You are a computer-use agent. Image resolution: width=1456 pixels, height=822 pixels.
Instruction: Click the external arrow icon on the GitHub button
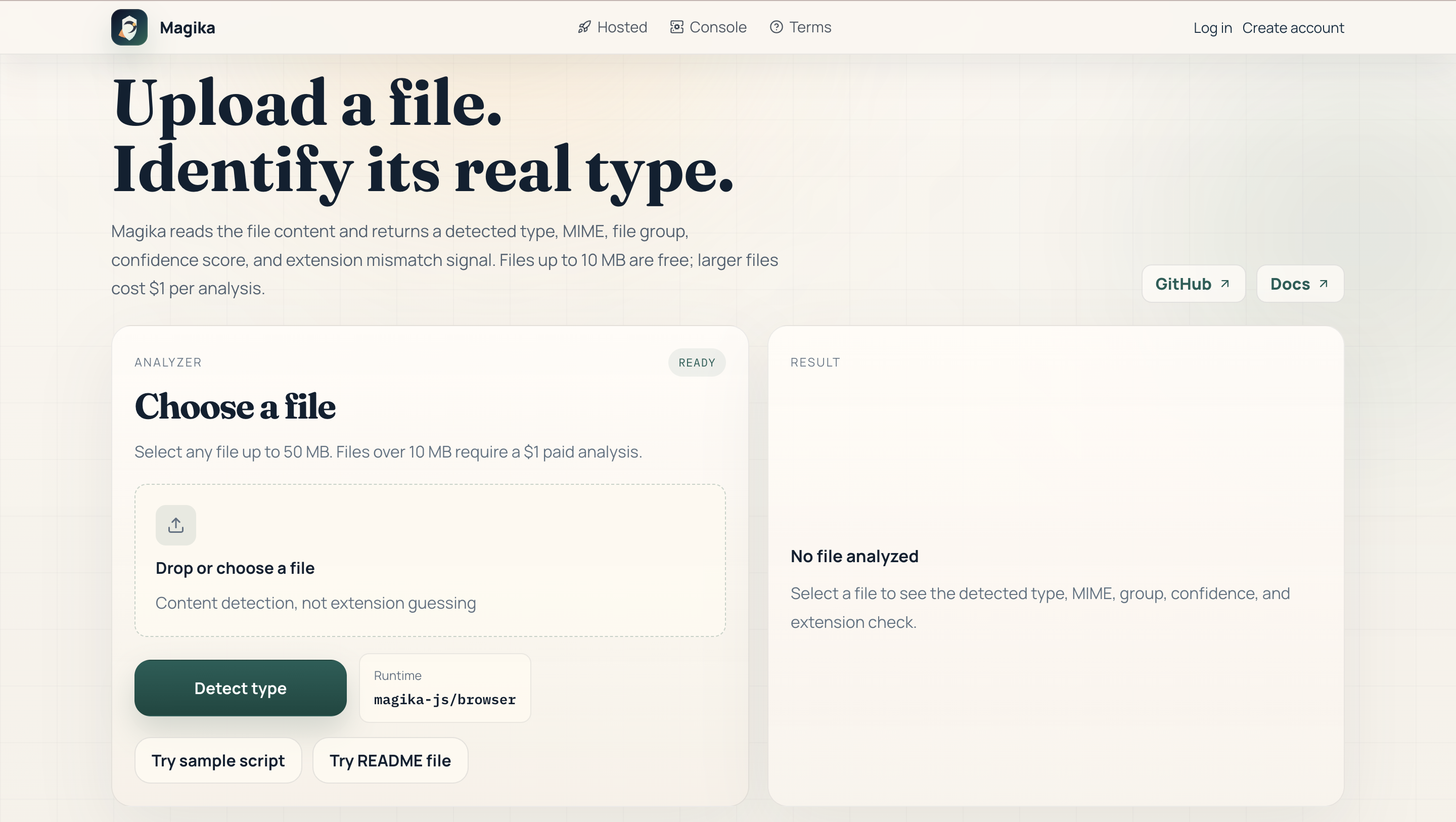tap(1225, 284)
